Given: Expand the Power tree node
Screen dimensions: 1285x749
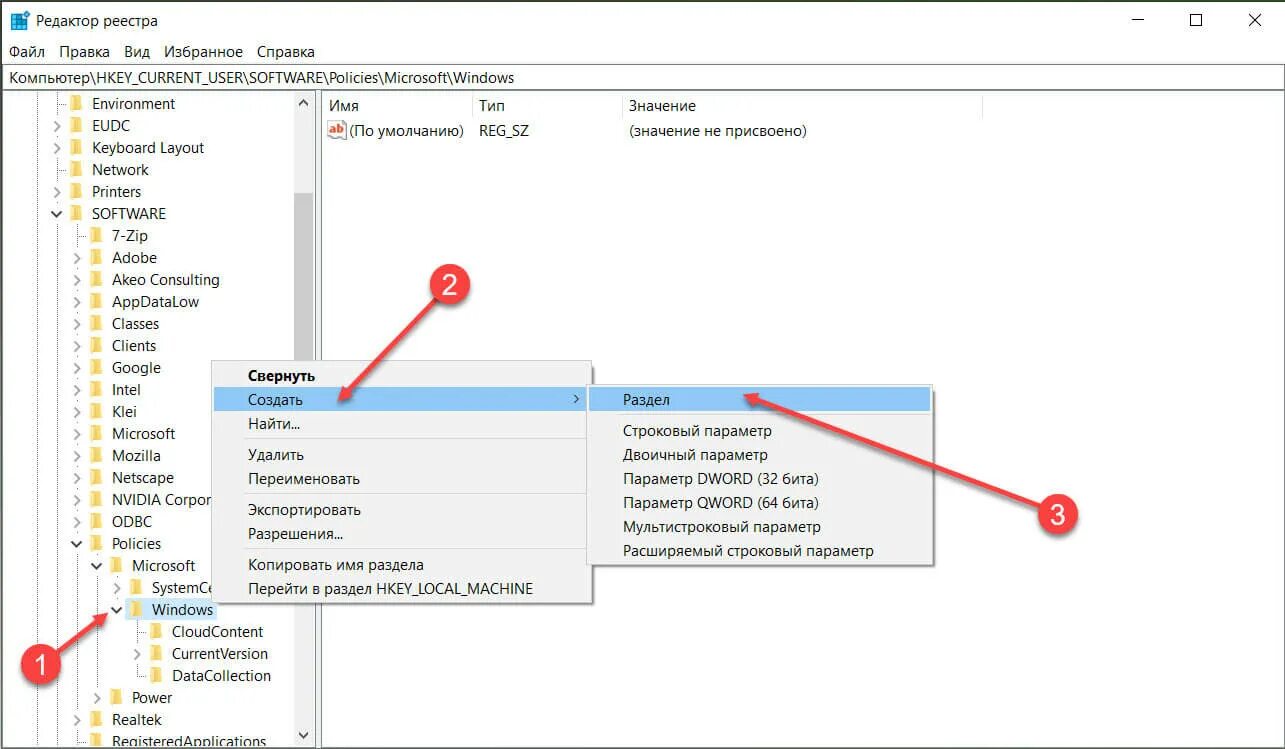Looking at the screenshot, I should point(97,698).
